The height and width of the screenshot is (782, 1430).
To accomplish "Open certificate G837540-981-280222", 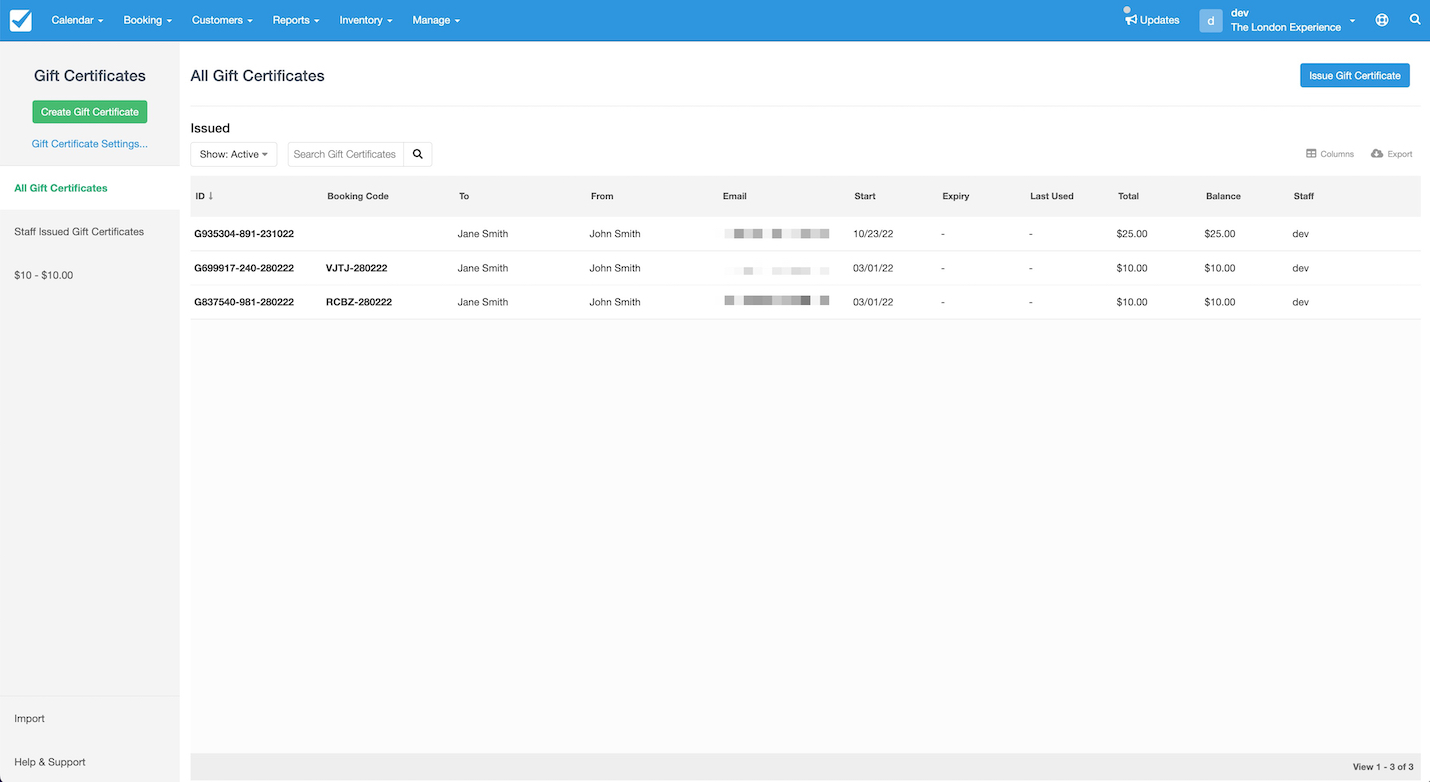I will coord(244,302).
